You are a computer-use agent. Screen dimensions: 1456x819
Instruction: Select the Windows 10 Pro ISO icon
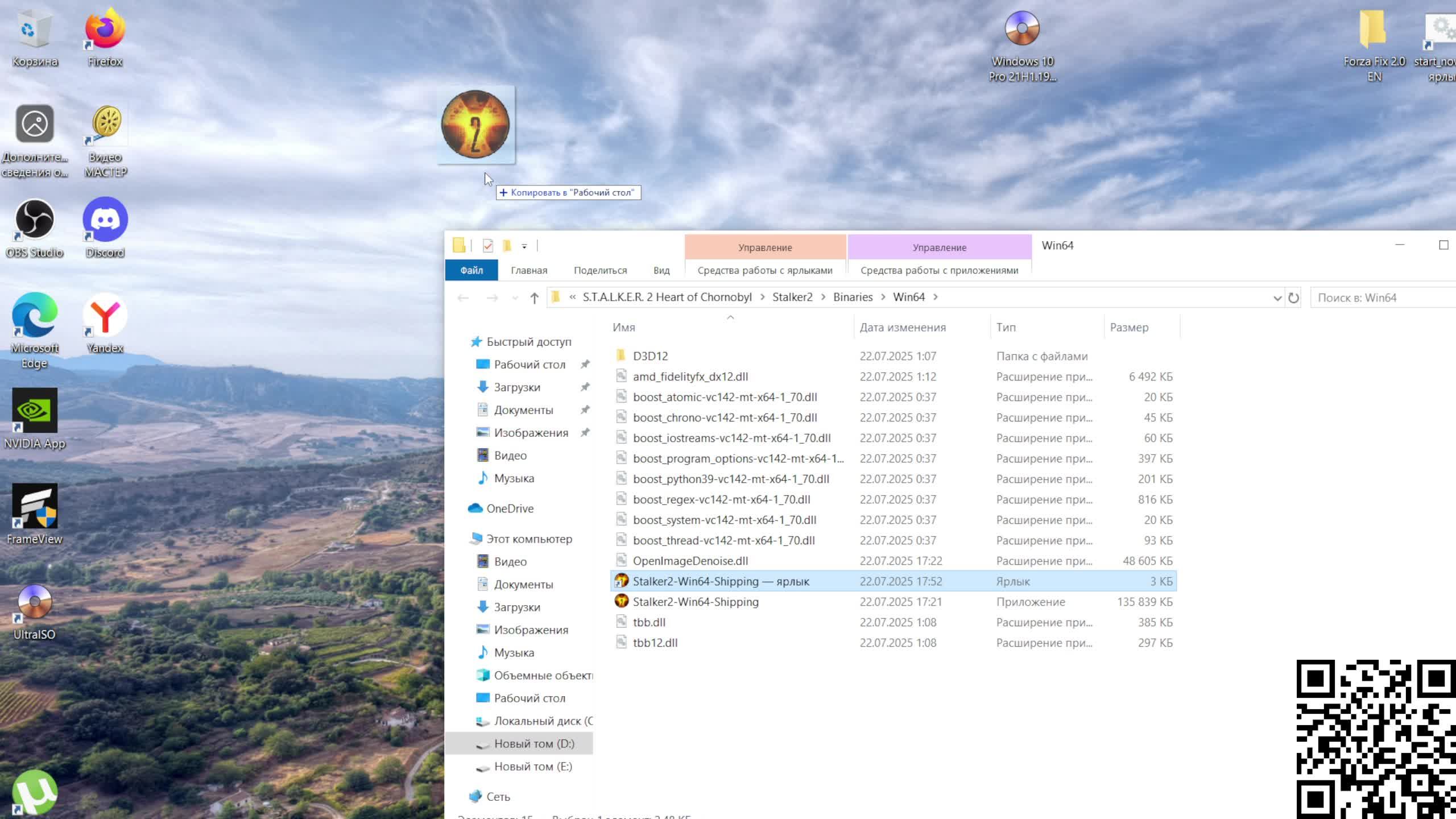click(x=1022, y=45)
